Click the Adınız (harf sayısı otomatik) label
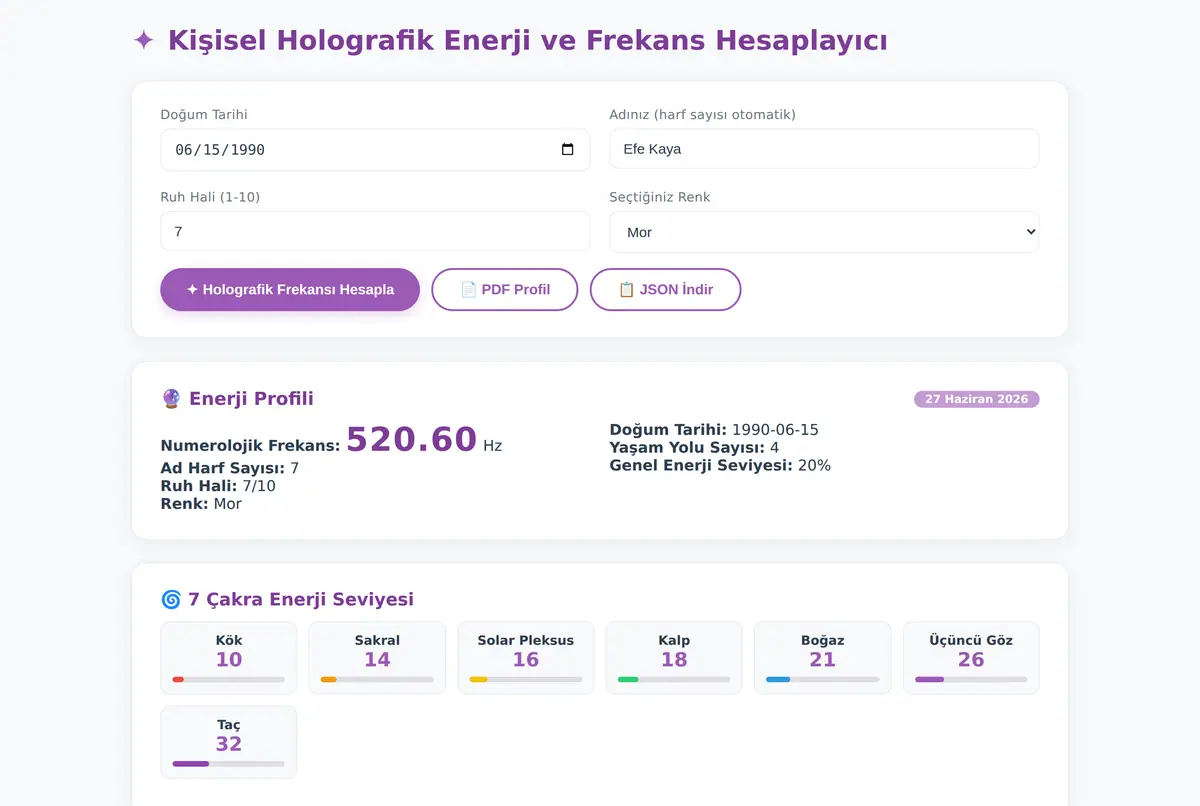 point(703,115)
